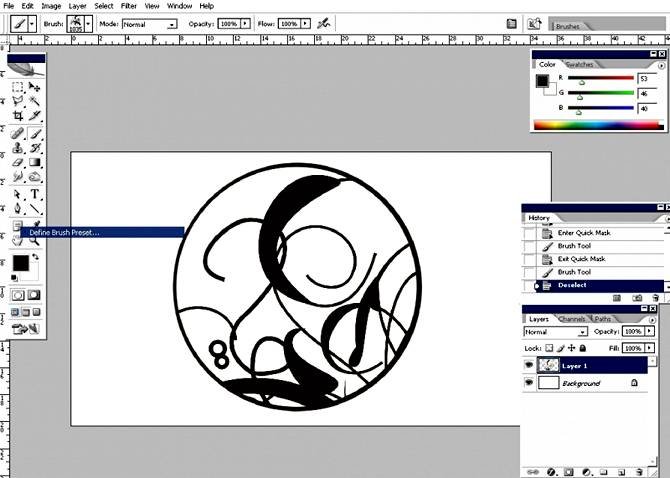Switch to the Channels tab
Screen dimensions: 670x478
[x=572, y=319]
